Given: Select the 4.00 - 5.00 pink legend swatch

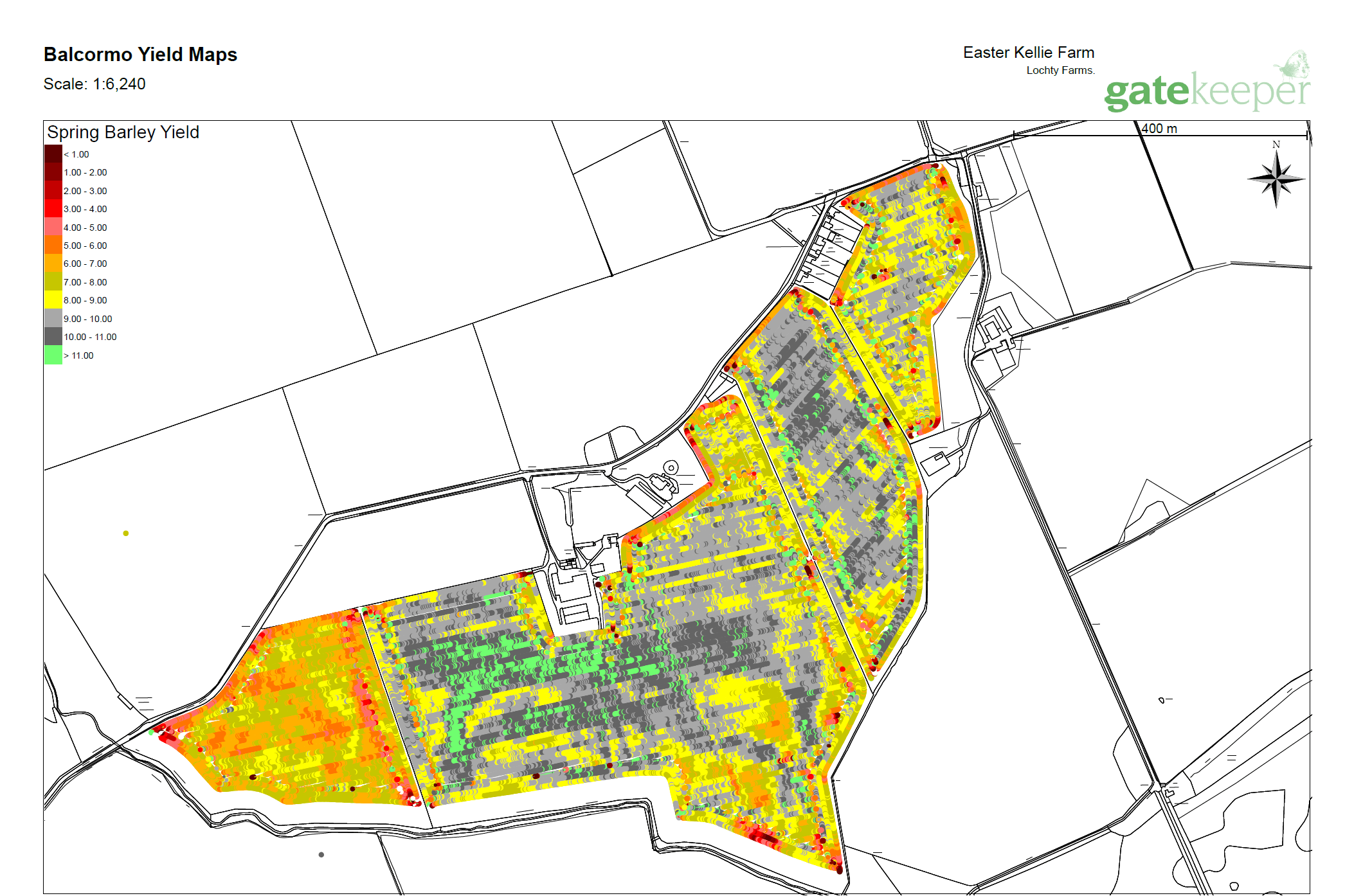Looking at the screenshot, I should (53, 227).
